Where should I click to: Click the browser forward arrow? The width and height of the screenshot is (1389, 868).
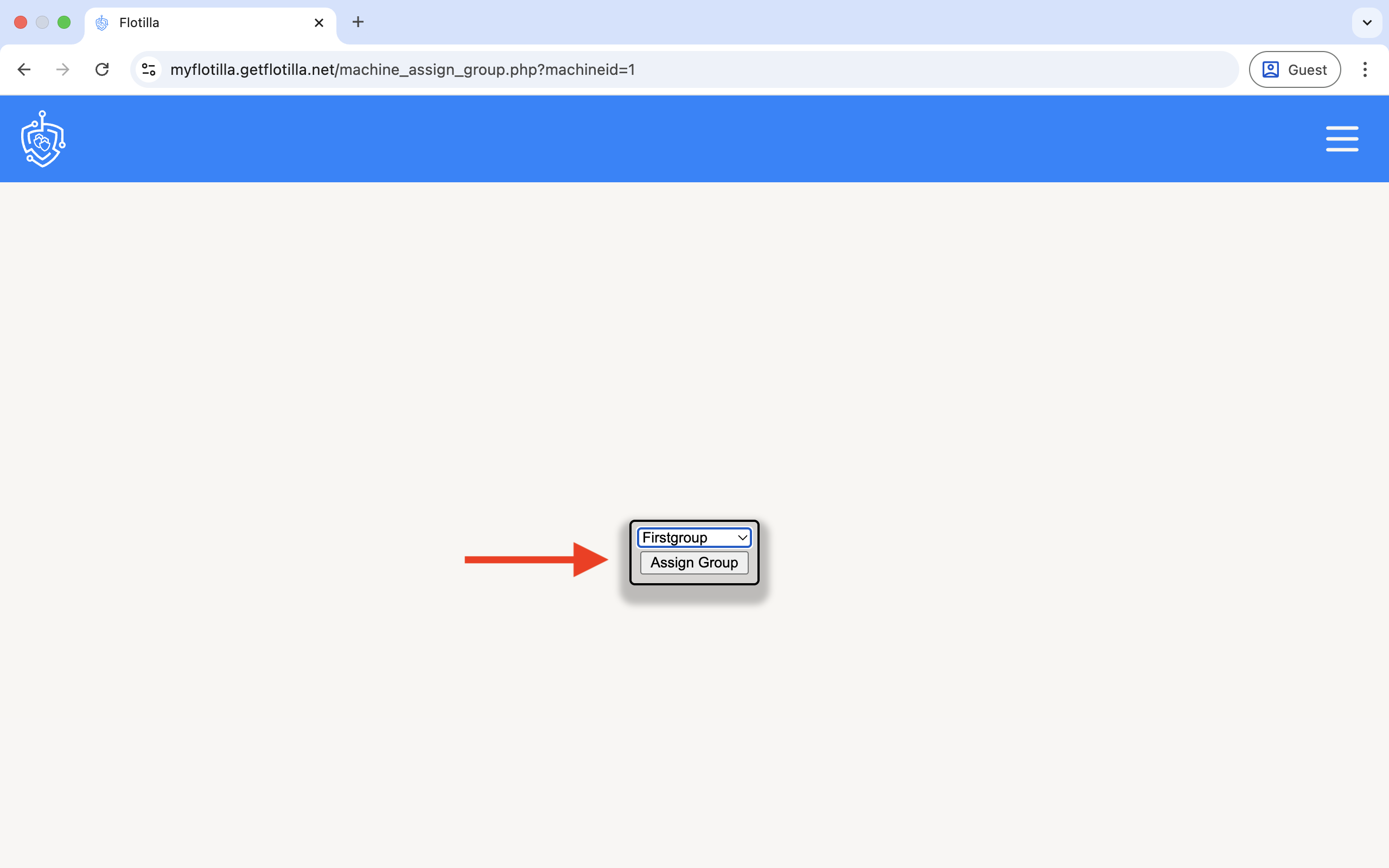tap(62, 69)
